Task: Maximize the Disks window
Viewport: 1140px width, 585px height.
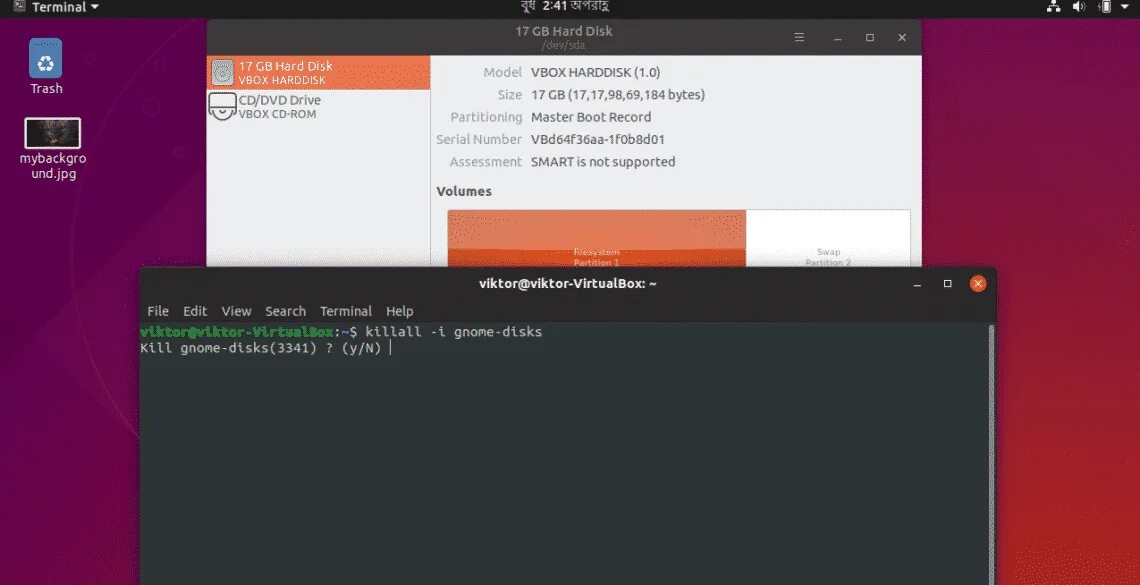Action: (870, 38)
